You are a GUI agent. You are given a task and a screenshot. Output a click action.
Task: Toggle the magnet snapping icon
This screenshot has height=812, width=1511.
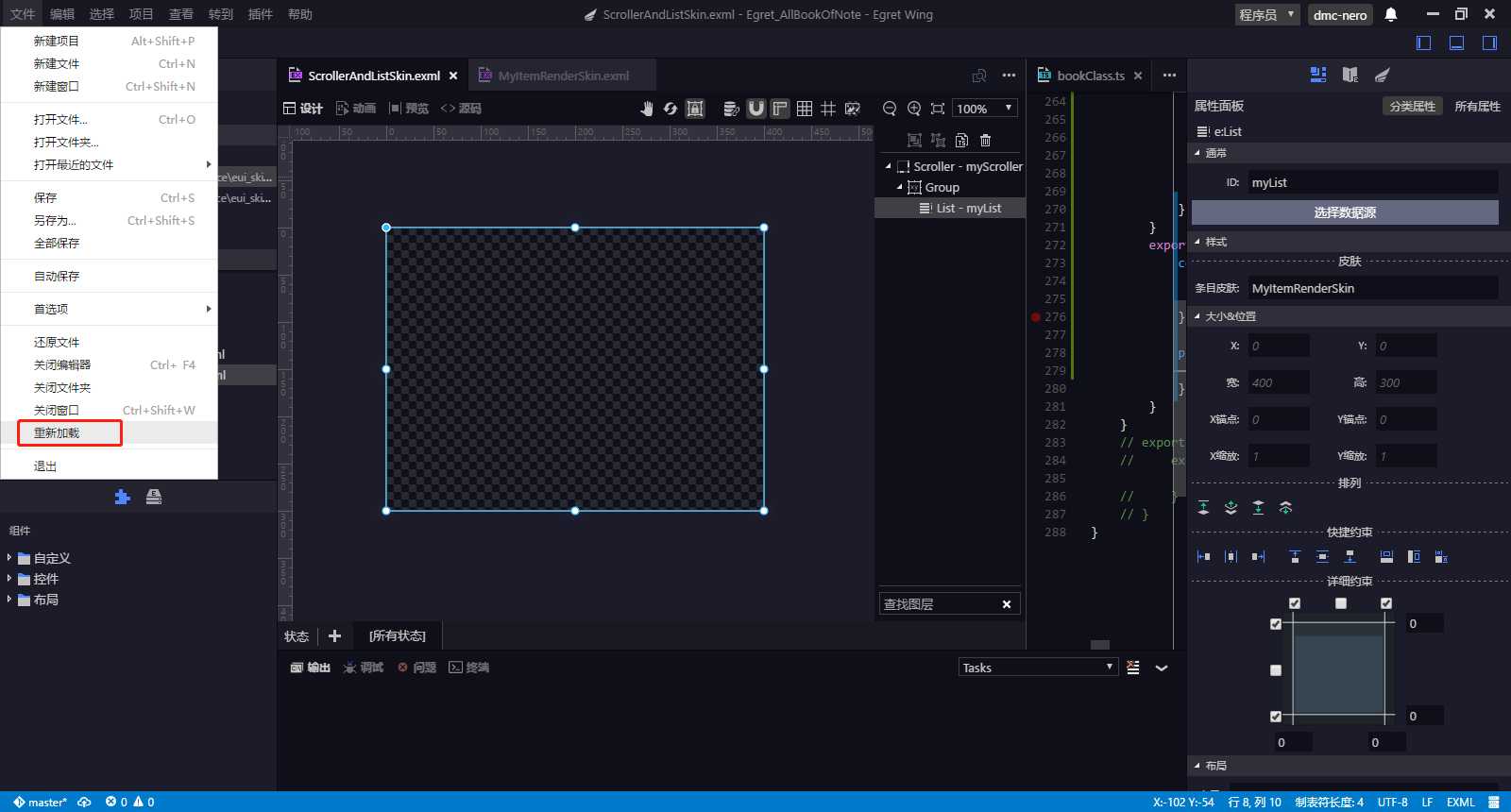tap(755, 109)
